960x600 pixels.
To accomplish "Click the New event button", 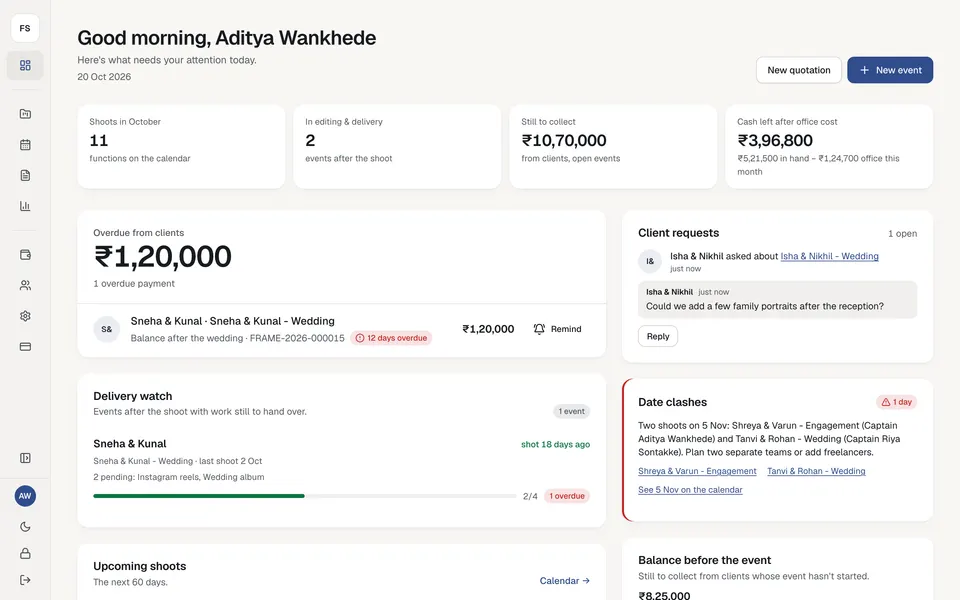I will point(890,70).
